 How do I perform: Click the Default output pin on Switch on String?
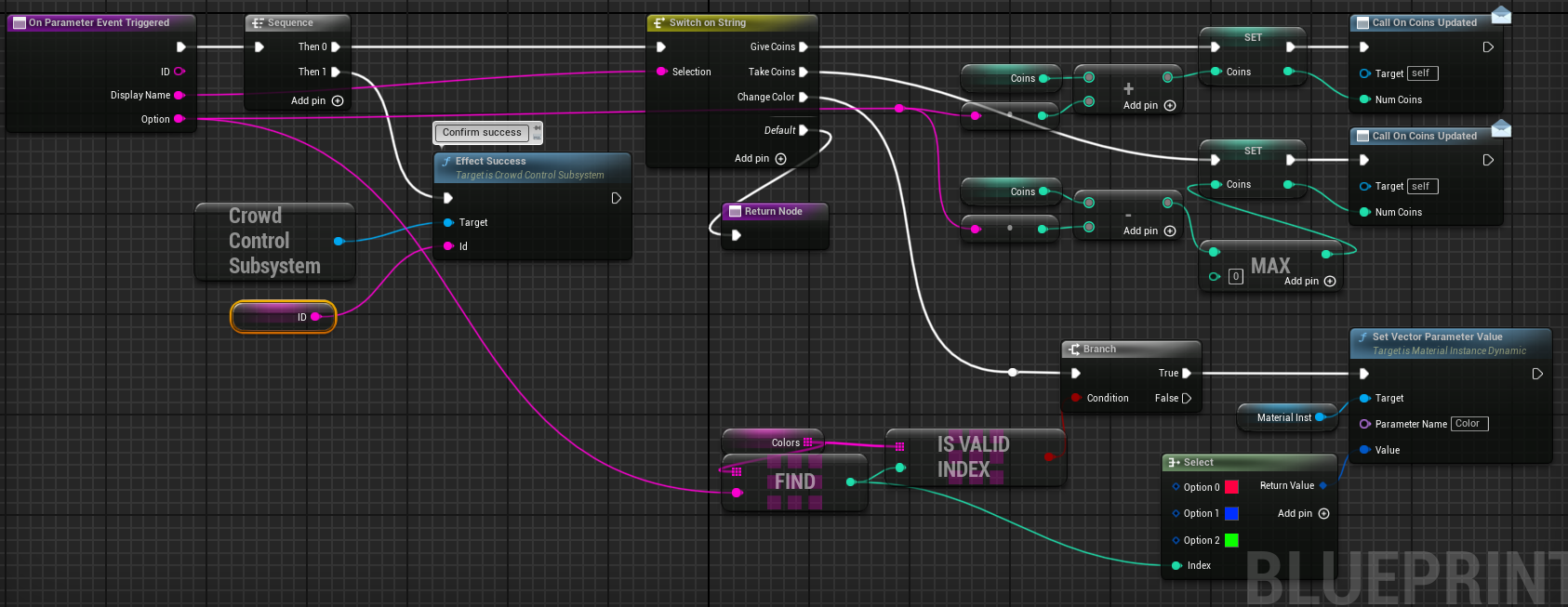click(x=804, y=130)
